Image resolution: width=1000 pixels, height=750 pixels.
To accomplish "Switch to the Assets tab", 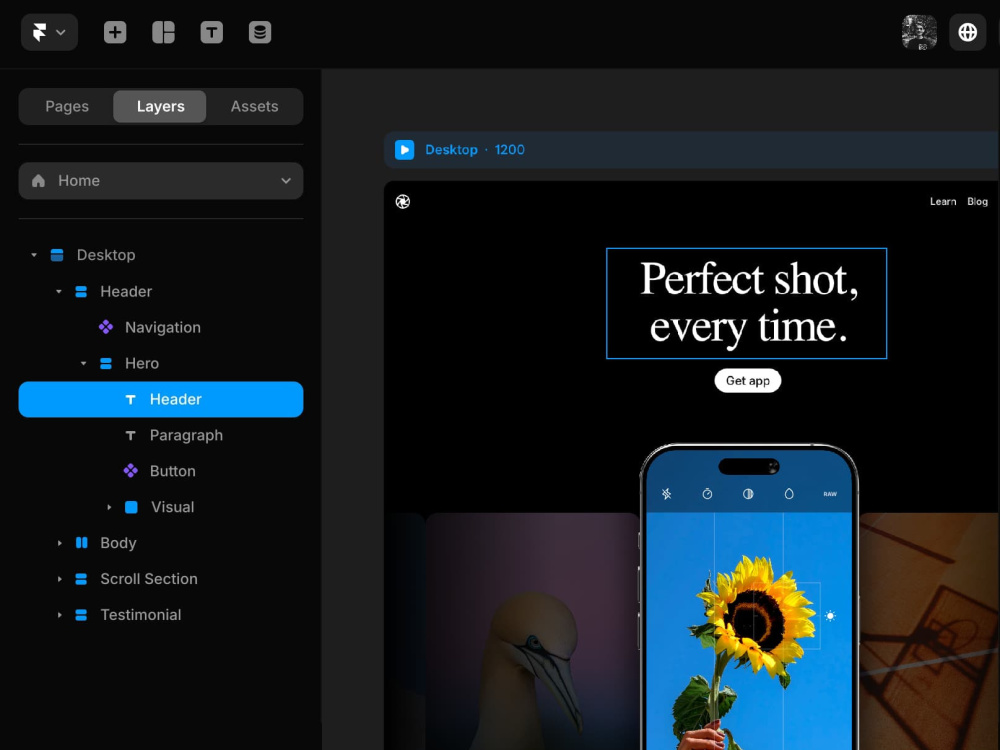I will (254, 107).
